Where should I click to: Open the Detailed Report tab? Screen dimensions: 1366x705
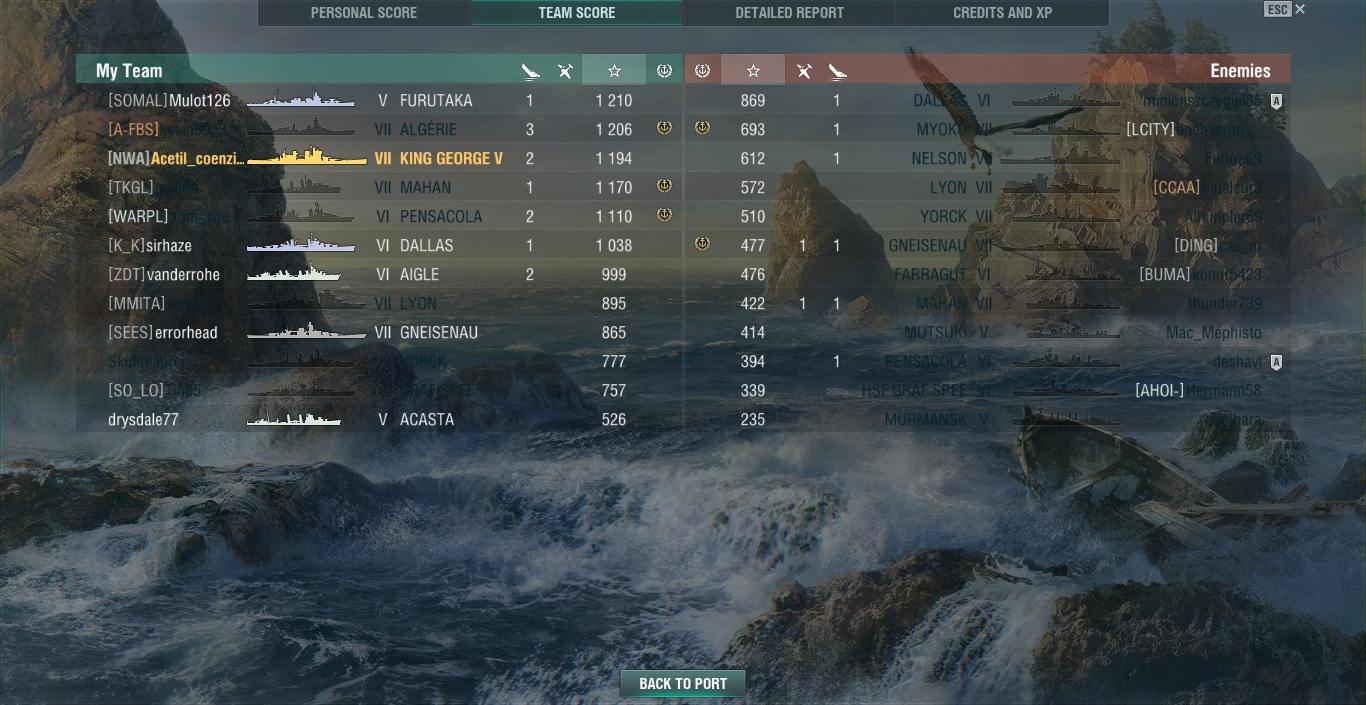point(790,13)
